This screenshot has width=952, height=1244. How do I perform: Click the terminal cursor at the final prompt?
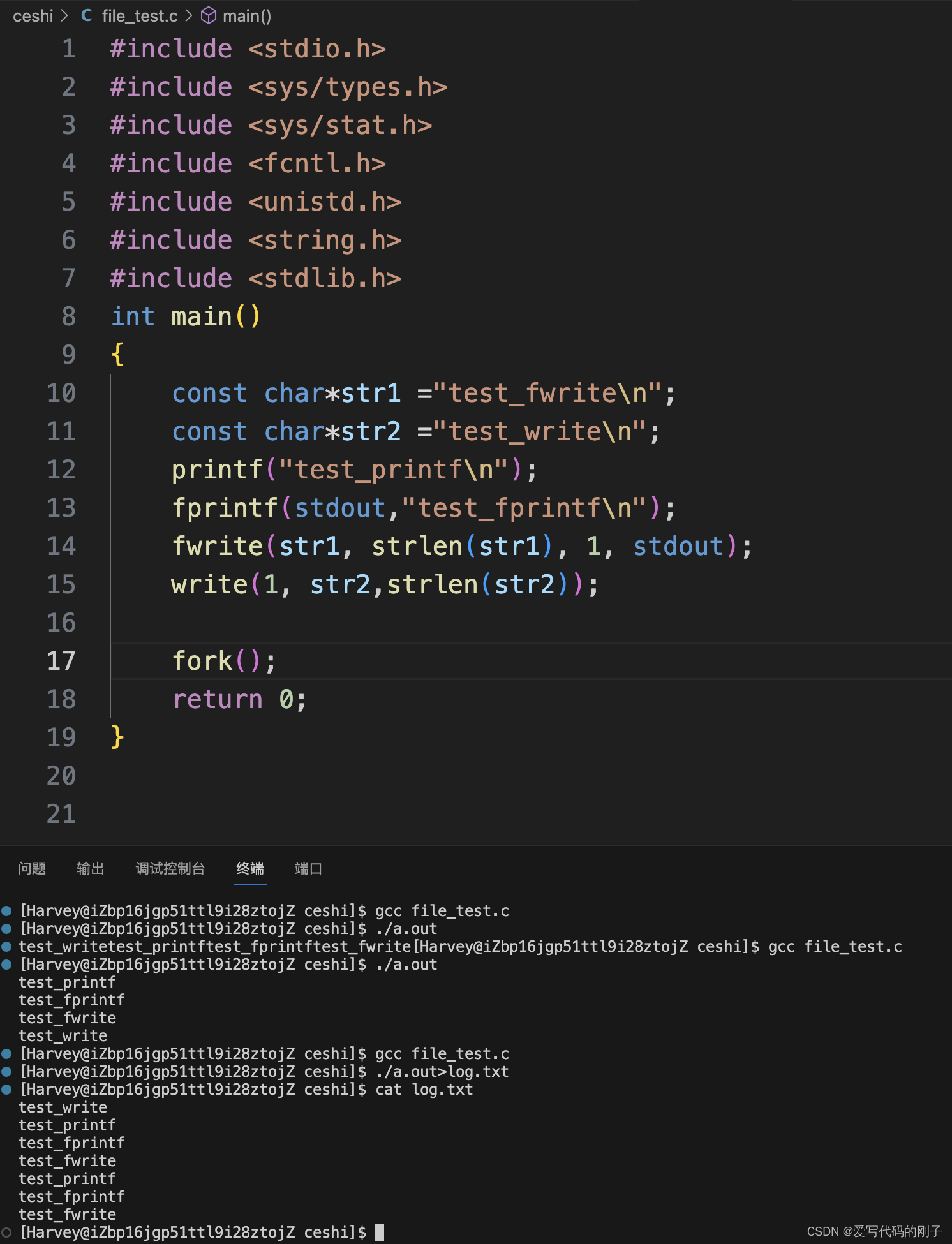[380, 1233]
